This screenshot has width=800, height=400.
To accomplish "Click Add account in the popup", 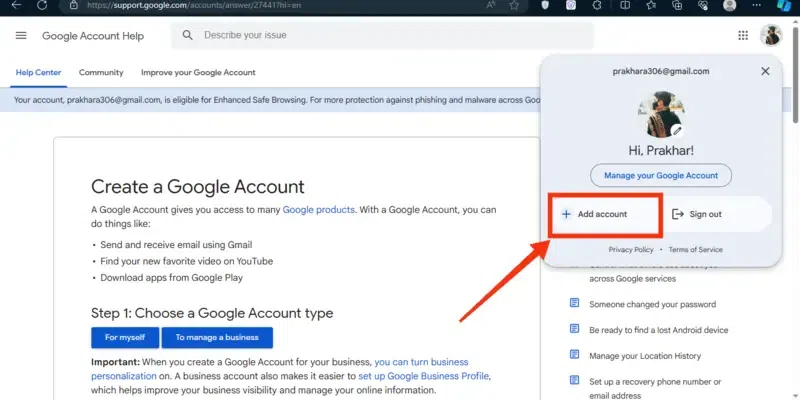I will tap(602, 214).
